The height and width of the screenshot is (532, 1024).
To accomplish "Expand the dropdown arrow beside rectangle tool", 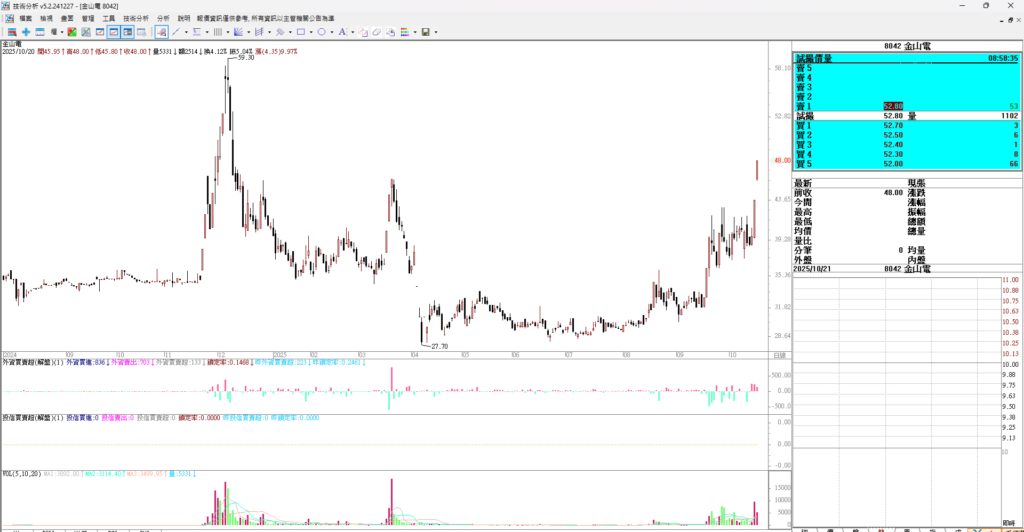I will tap(311, 32).
